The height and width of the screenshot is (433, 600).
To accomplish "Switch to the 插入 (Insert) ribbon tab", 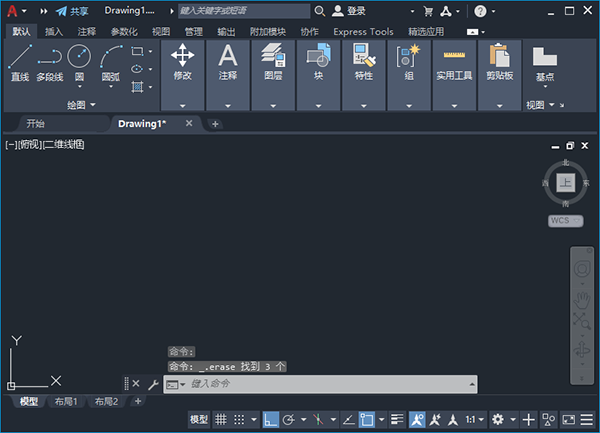I will pos(53,31).
